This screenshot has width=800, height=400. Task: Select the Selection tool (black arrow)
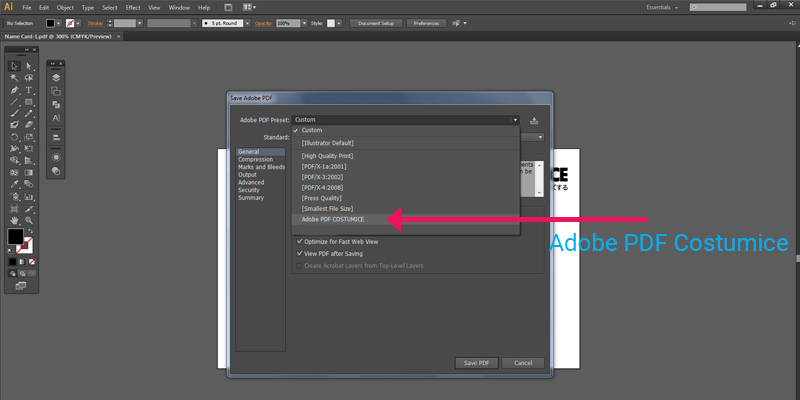click(14, 66)
